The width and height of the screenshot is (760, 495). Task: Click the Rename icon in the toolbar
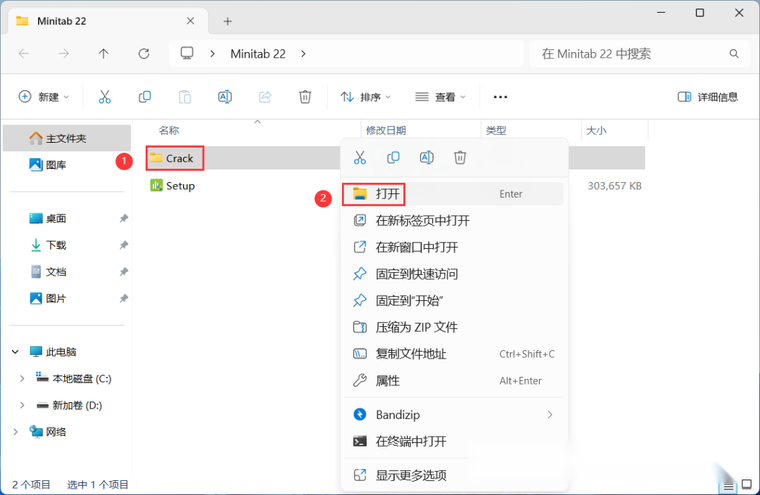tap(225, 97)
